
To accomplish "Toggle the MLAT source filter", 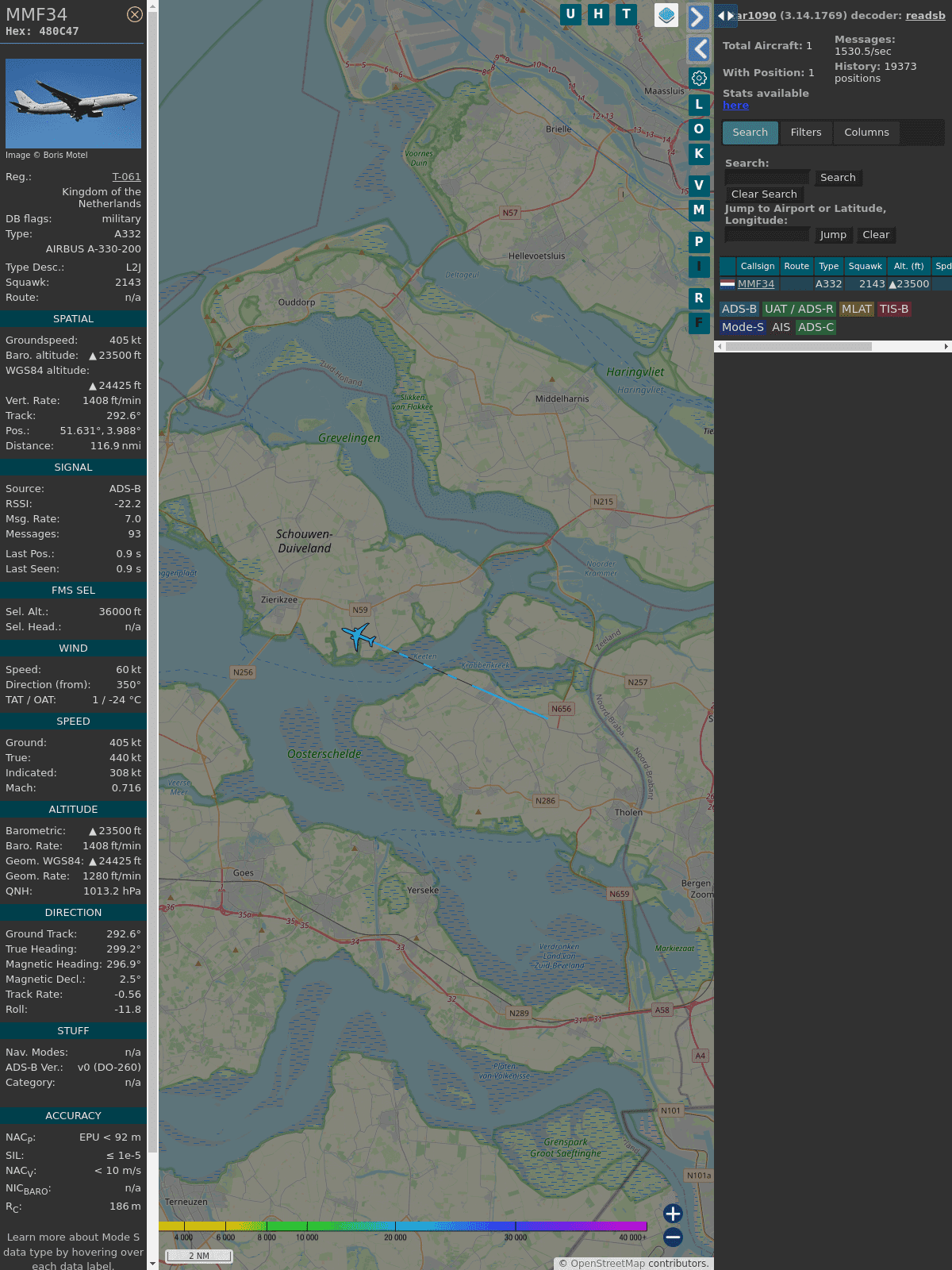I will tap(856, 309).
